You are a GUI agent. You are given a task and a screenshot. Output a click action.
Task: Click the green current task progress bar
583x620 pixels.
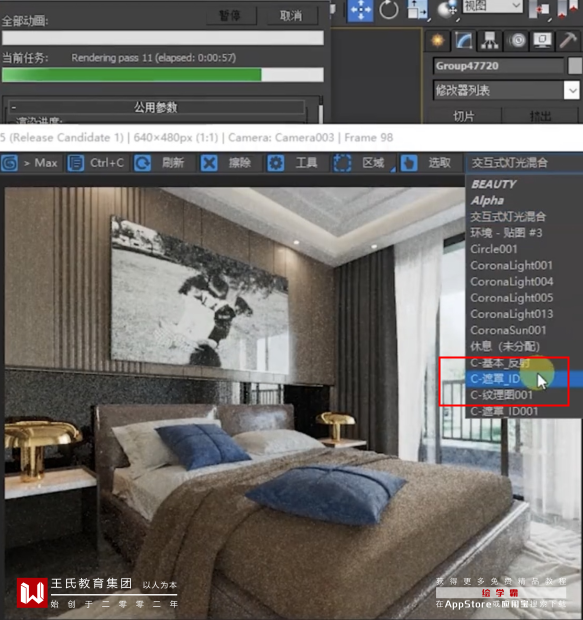(163, 75)
